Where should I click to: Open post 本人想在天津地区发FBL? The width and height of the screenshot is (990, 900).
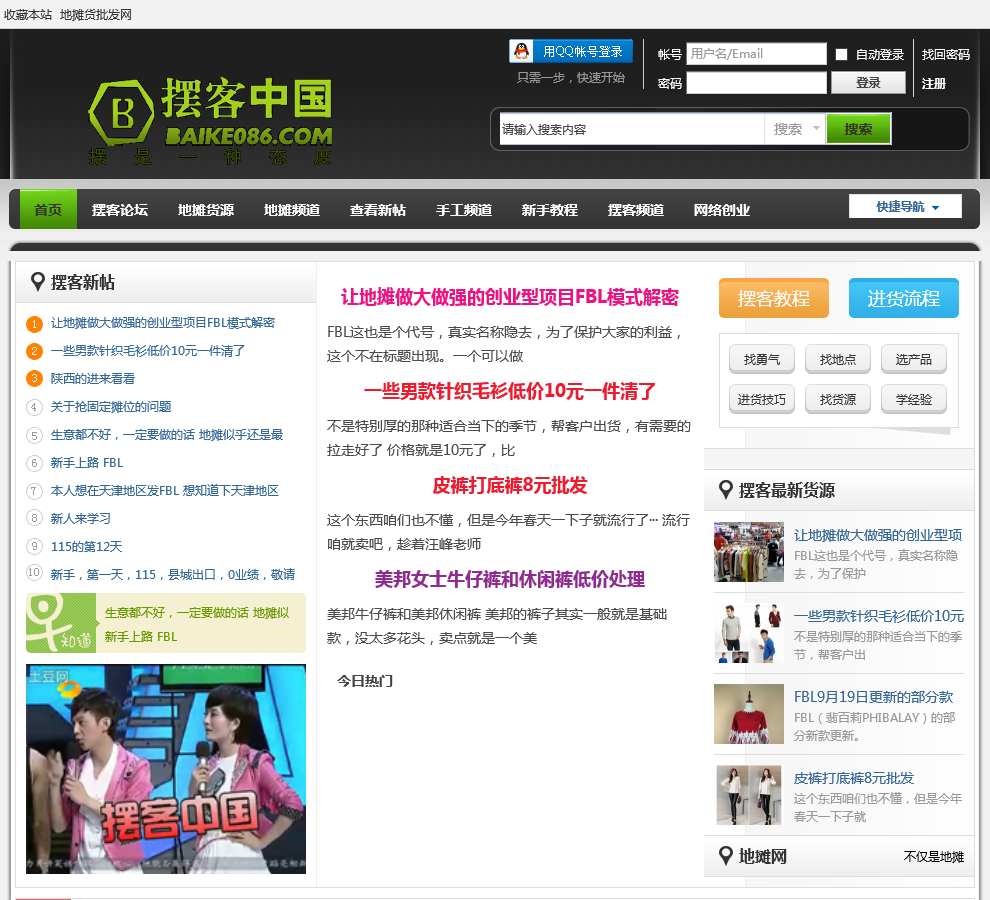[165, 490]
